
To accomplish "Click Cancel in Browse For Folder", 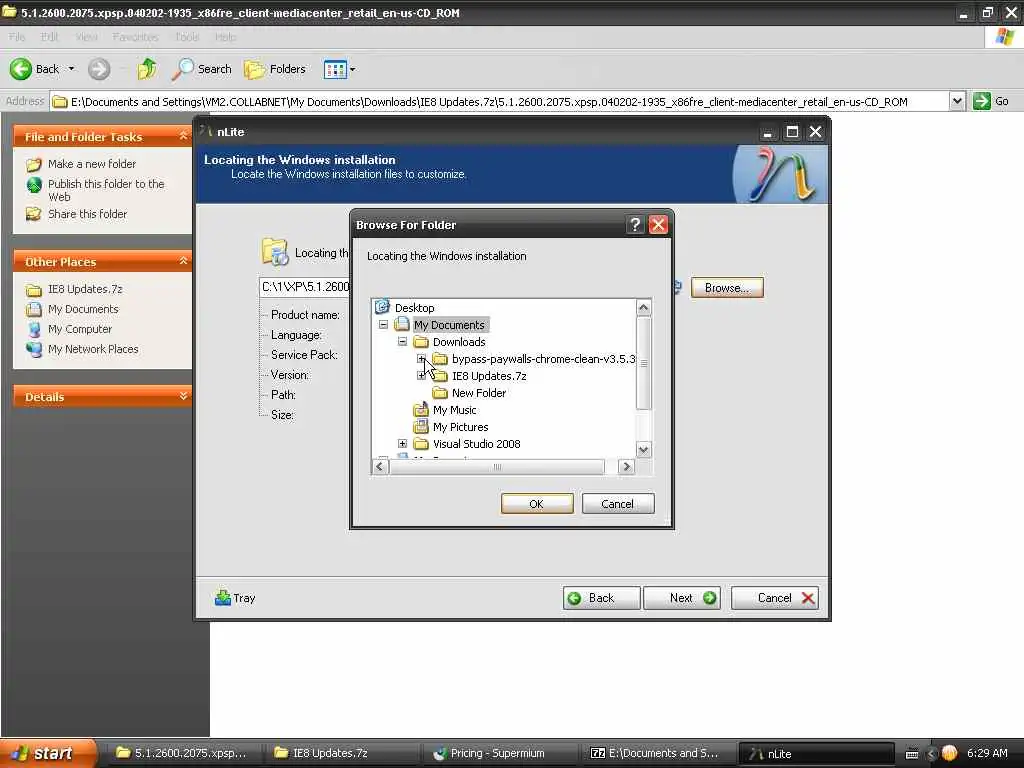I will tap(617, 504).
